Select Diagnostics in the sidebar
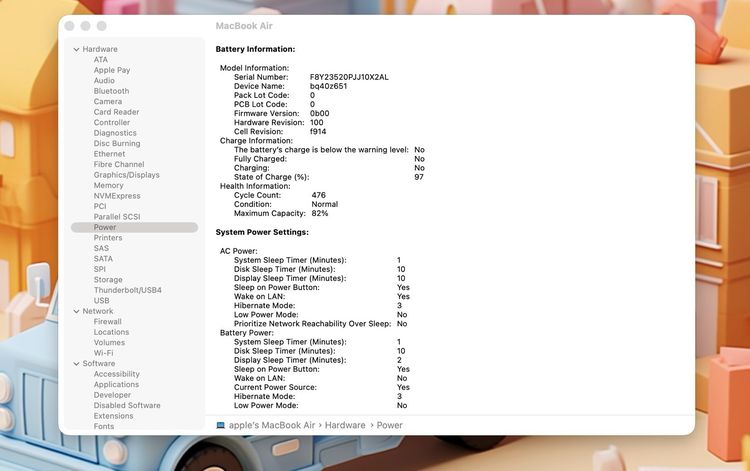The width and height of the screenshot is (750, 471). [115, 133]
